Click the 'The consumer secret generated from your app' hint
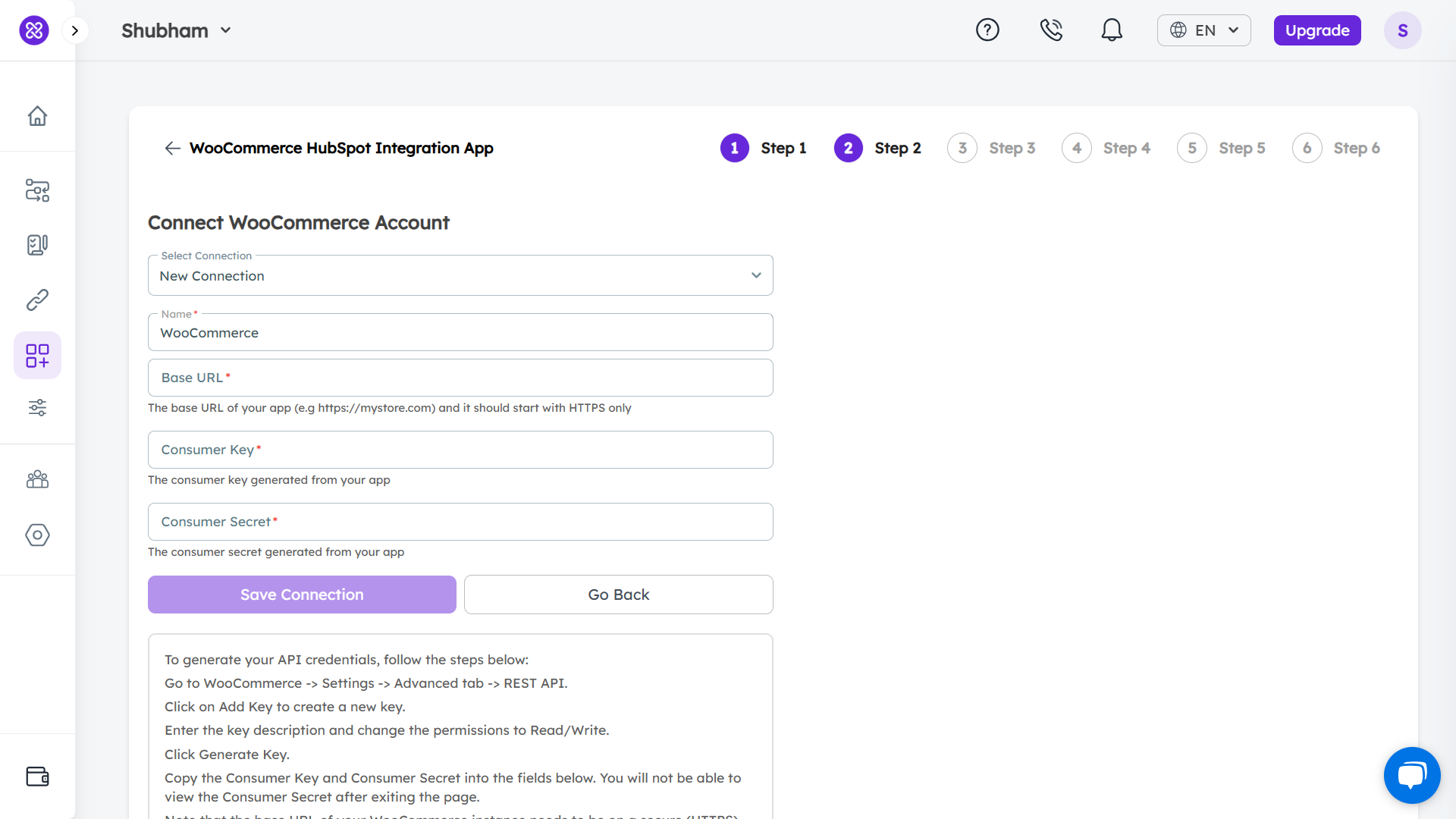Viewport: 1456px width, 819px height. [x=276, y=552]
